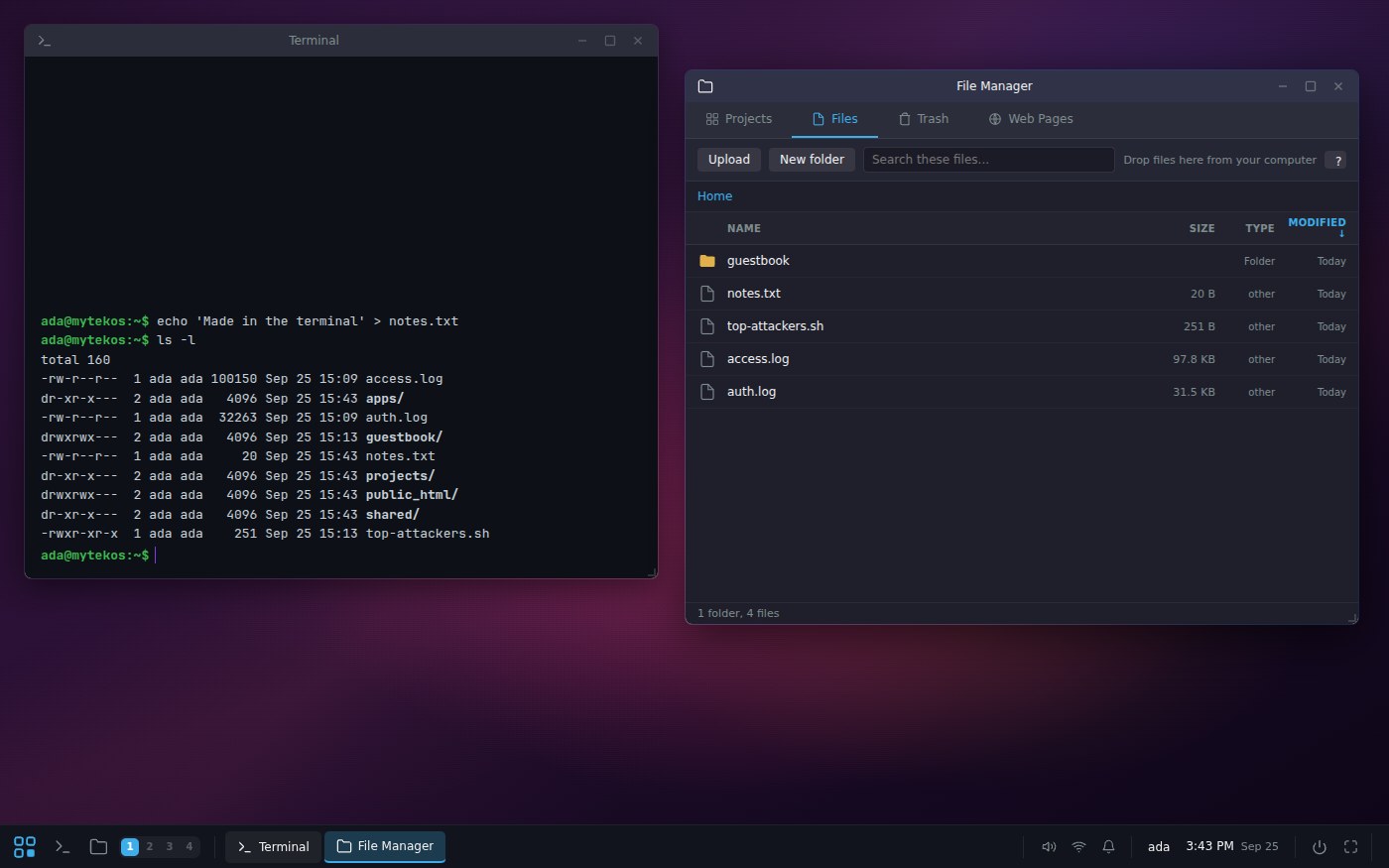Open the file manager help question mark
Screen dimensions: 1389x868
pyautogui.click(x=1336, y=160)
